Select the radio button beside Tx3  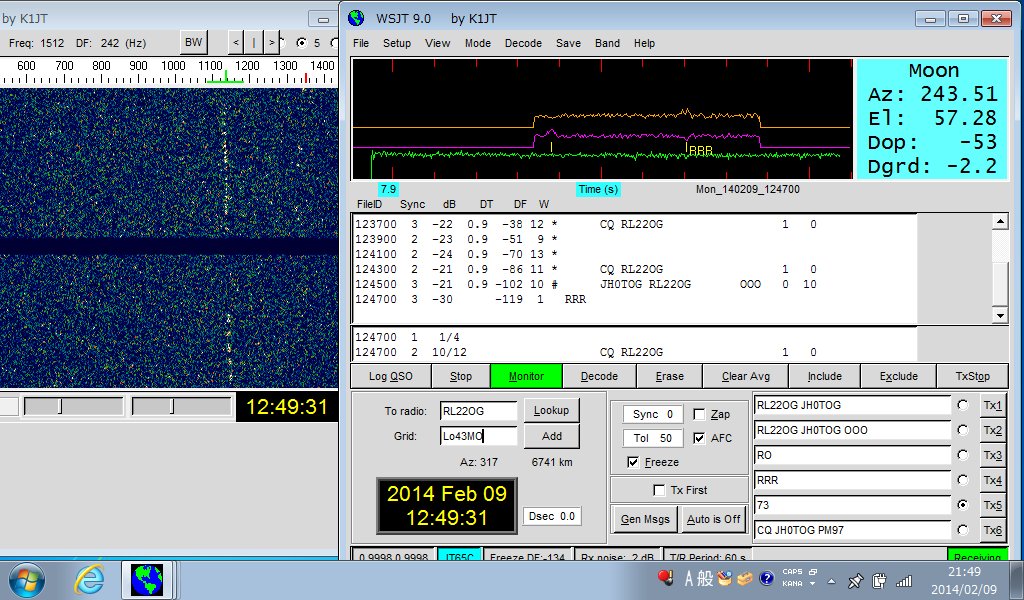tap(963, 455)
